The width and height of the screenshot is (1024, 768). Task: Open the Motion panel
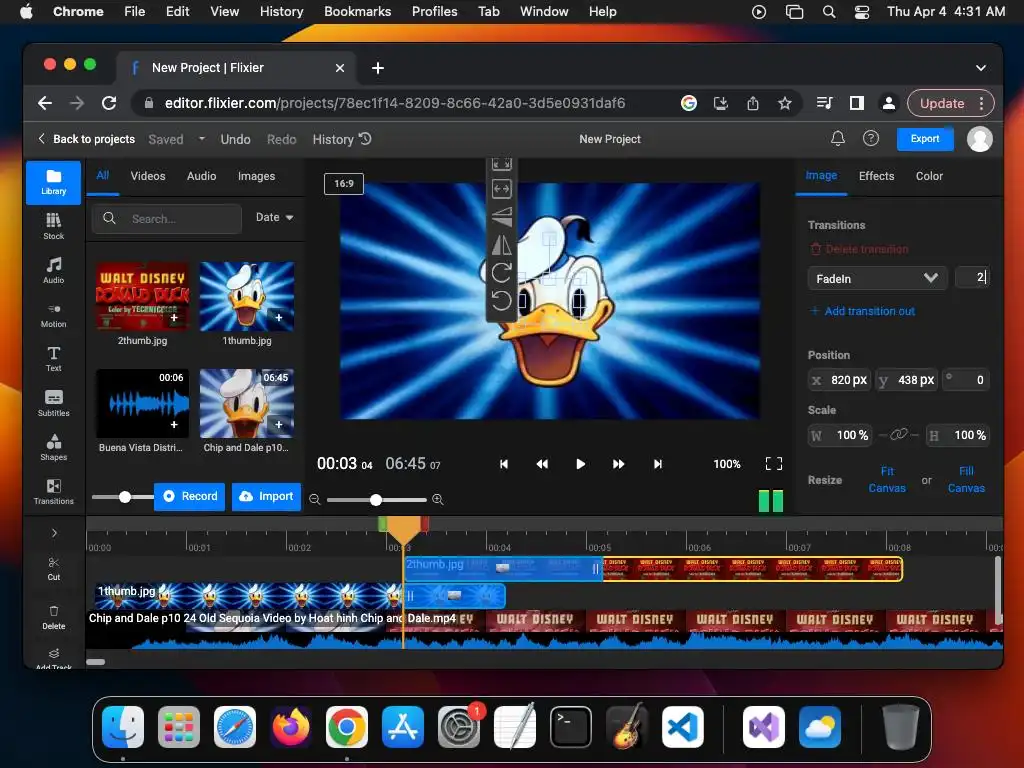click(x=54, y=315)
